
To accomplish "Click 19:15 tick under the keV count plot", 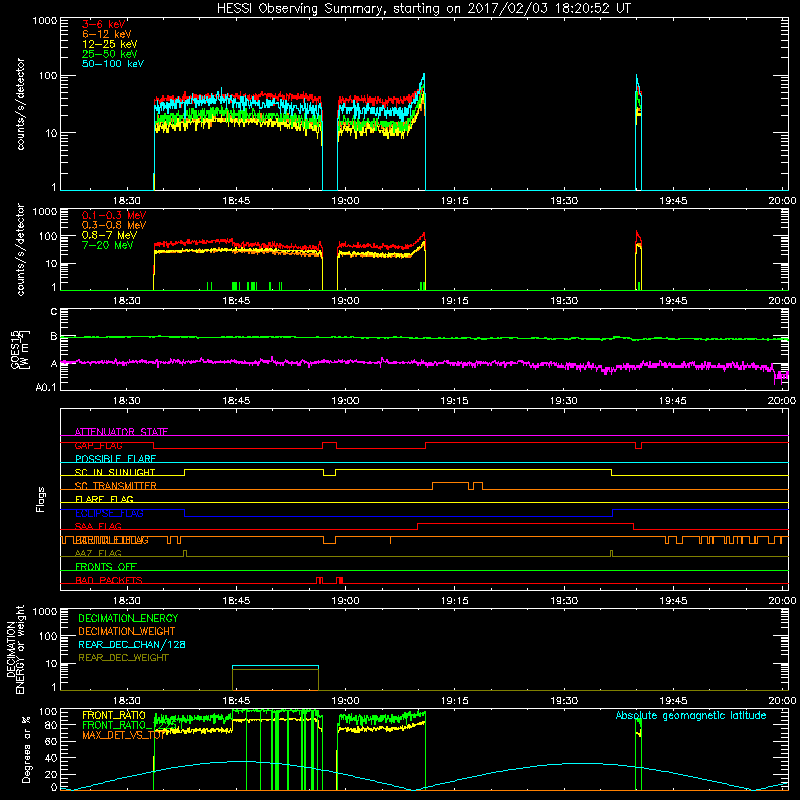I will [x=455, y=201].
